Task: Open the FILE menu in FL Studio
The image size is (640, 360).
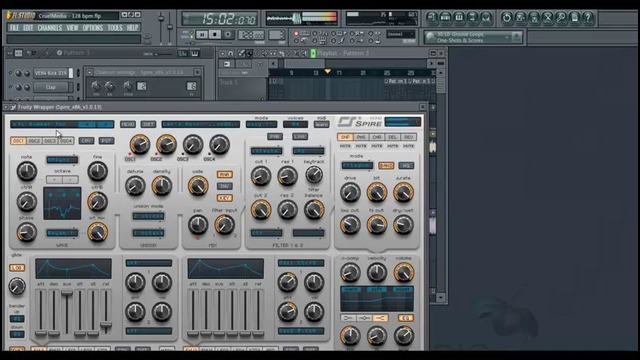Action: (x=14, y=28)
